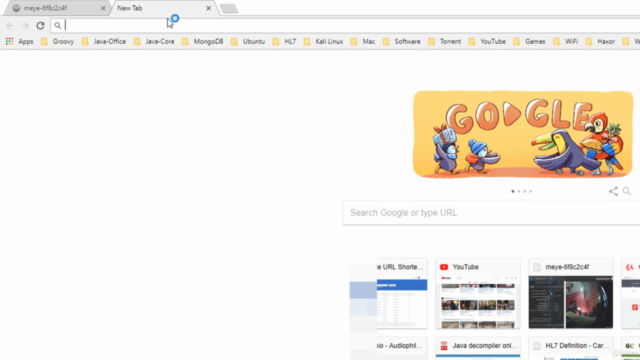The image size is (640, 360).
Task: Open the Haxor bookmark folder
Action: click(x=600, y=42)
